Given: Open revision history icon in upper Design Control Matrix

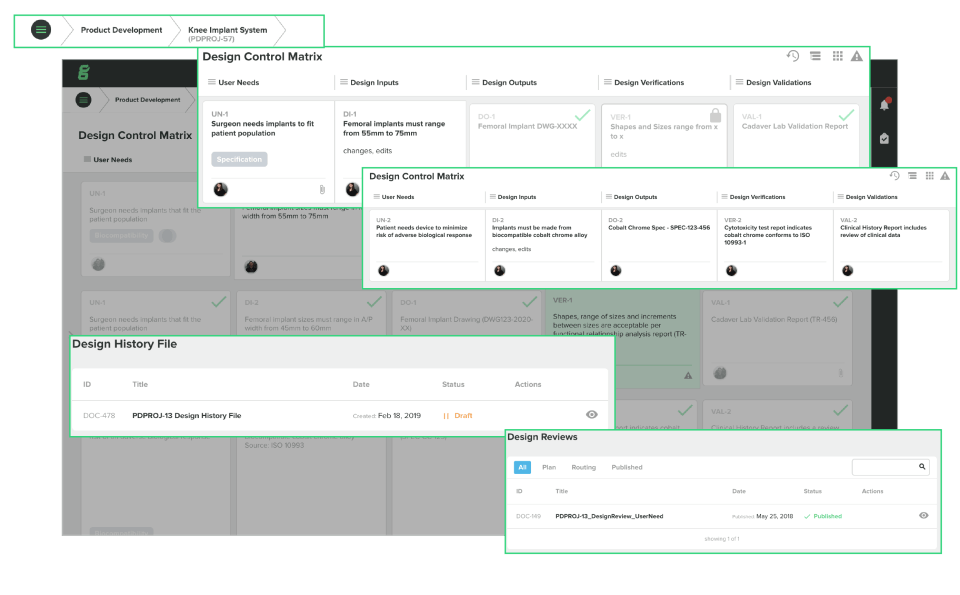Looking at the screenshot, I should (x=793, y=56).
